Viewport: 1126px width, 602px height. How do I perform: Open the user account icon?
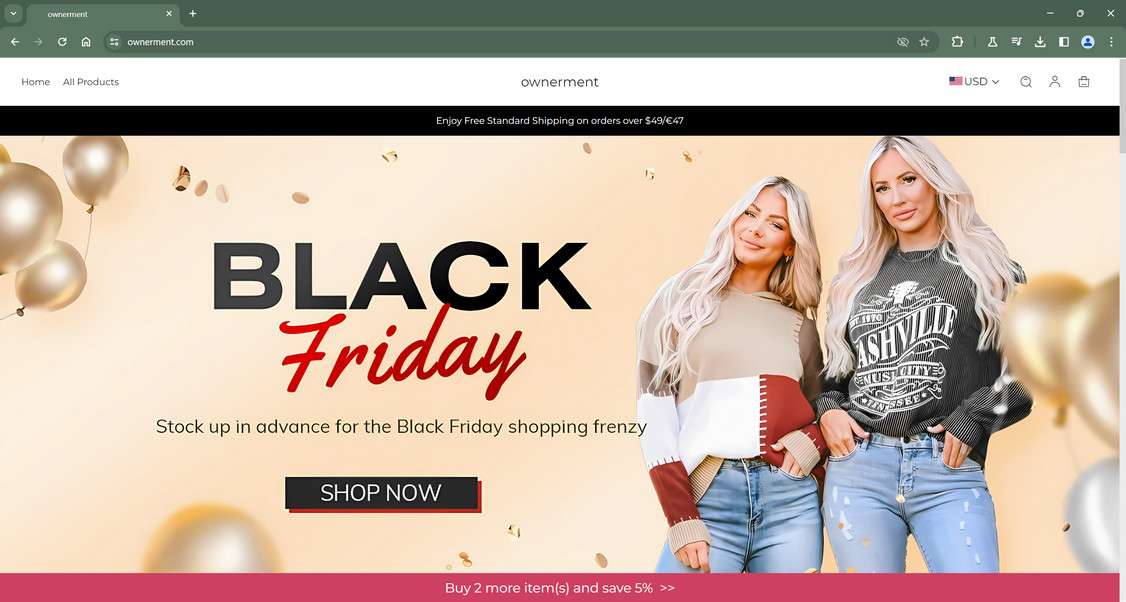pyautogui.click(x=1054, y=82)
